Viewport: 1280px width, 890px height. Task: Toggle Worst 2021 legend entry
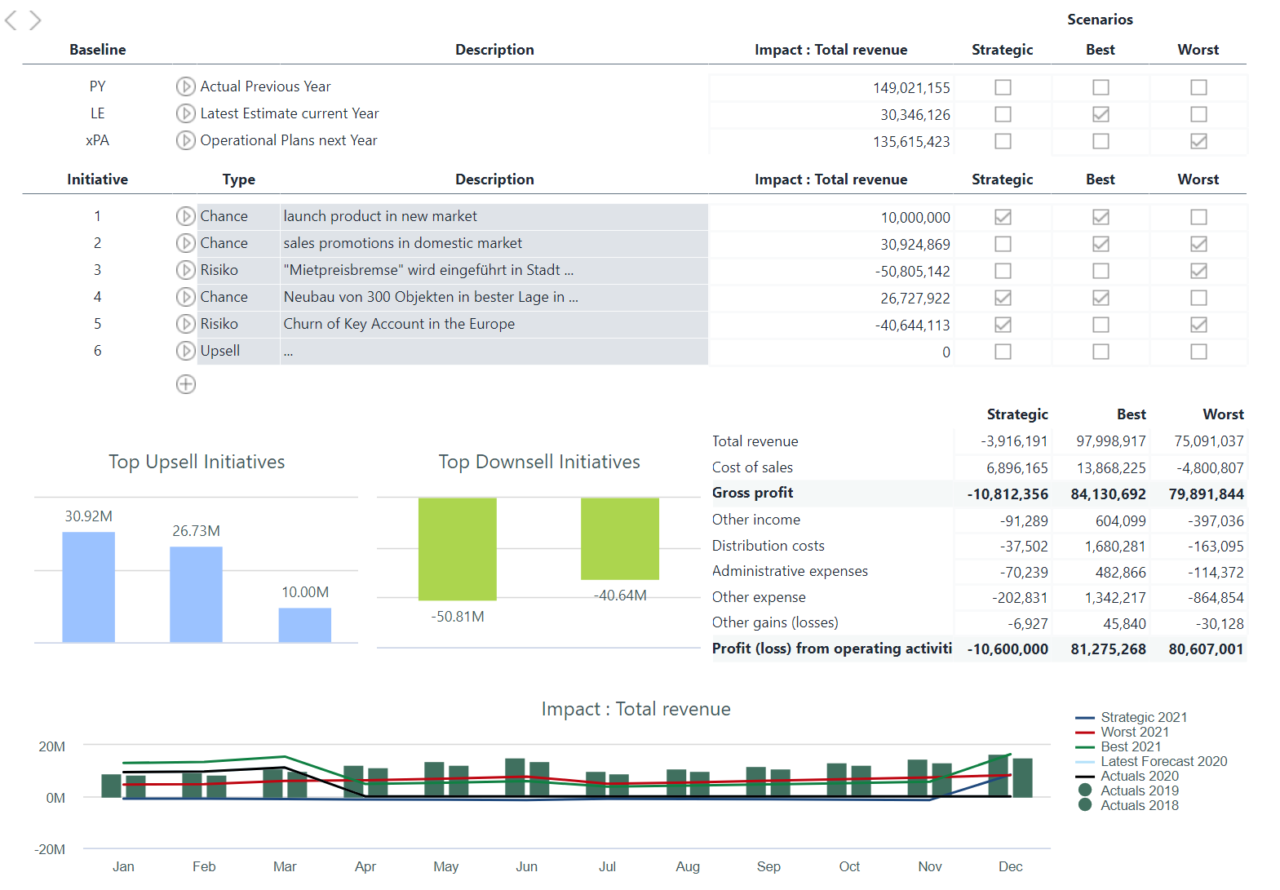[x=1124, y=732]
